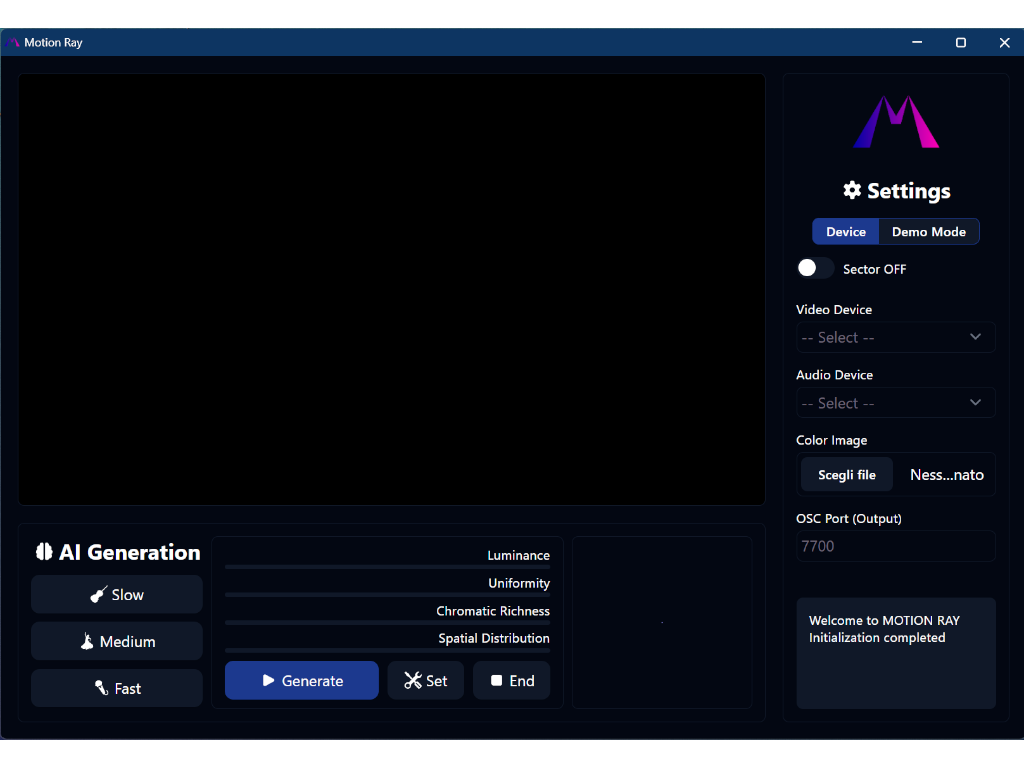1024x768 pixels.
Task: Click the Luminance progress bar
Action: pos(387,567)
